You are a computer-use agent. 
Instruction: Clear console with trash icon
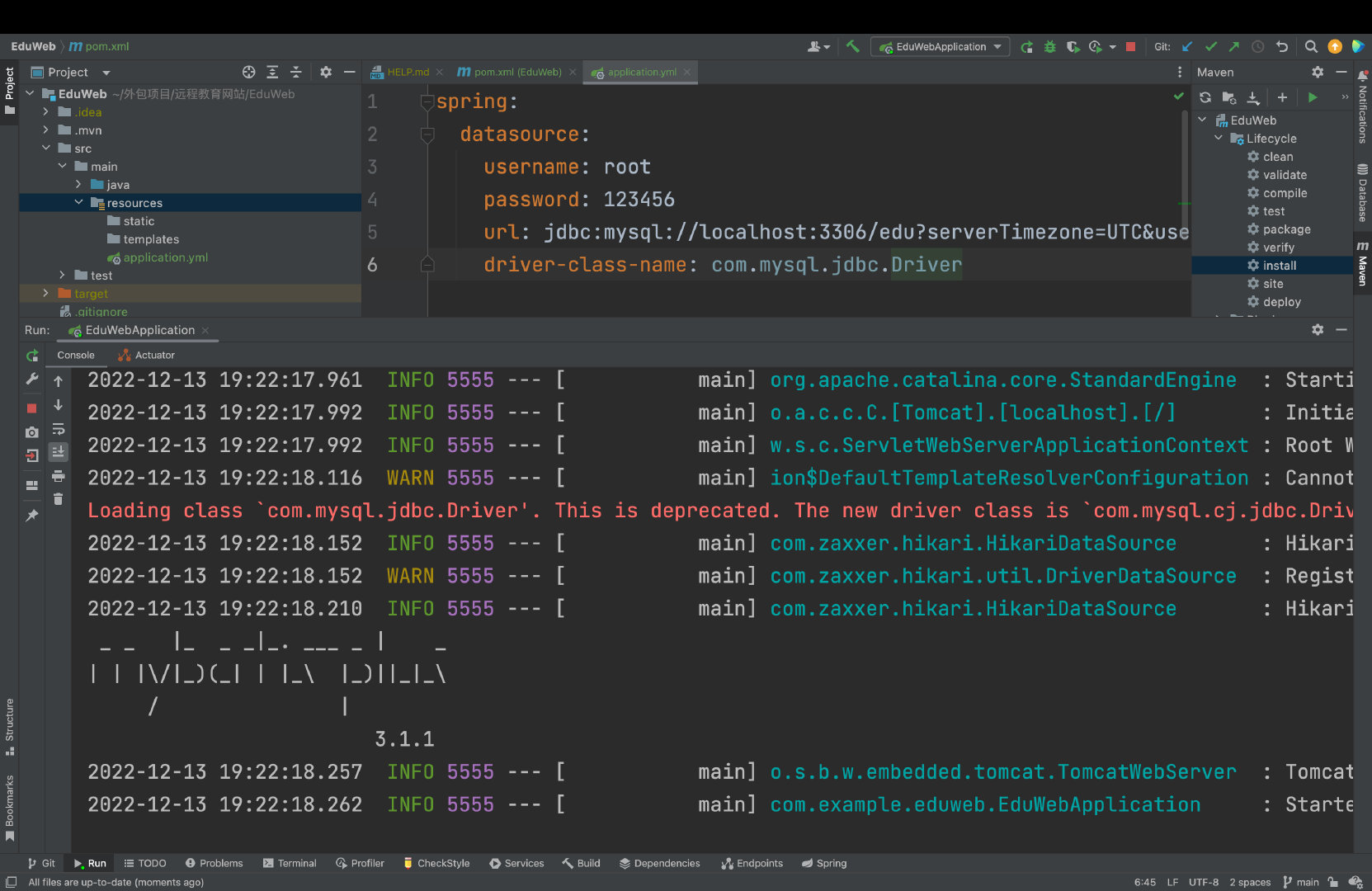[59, 499]
